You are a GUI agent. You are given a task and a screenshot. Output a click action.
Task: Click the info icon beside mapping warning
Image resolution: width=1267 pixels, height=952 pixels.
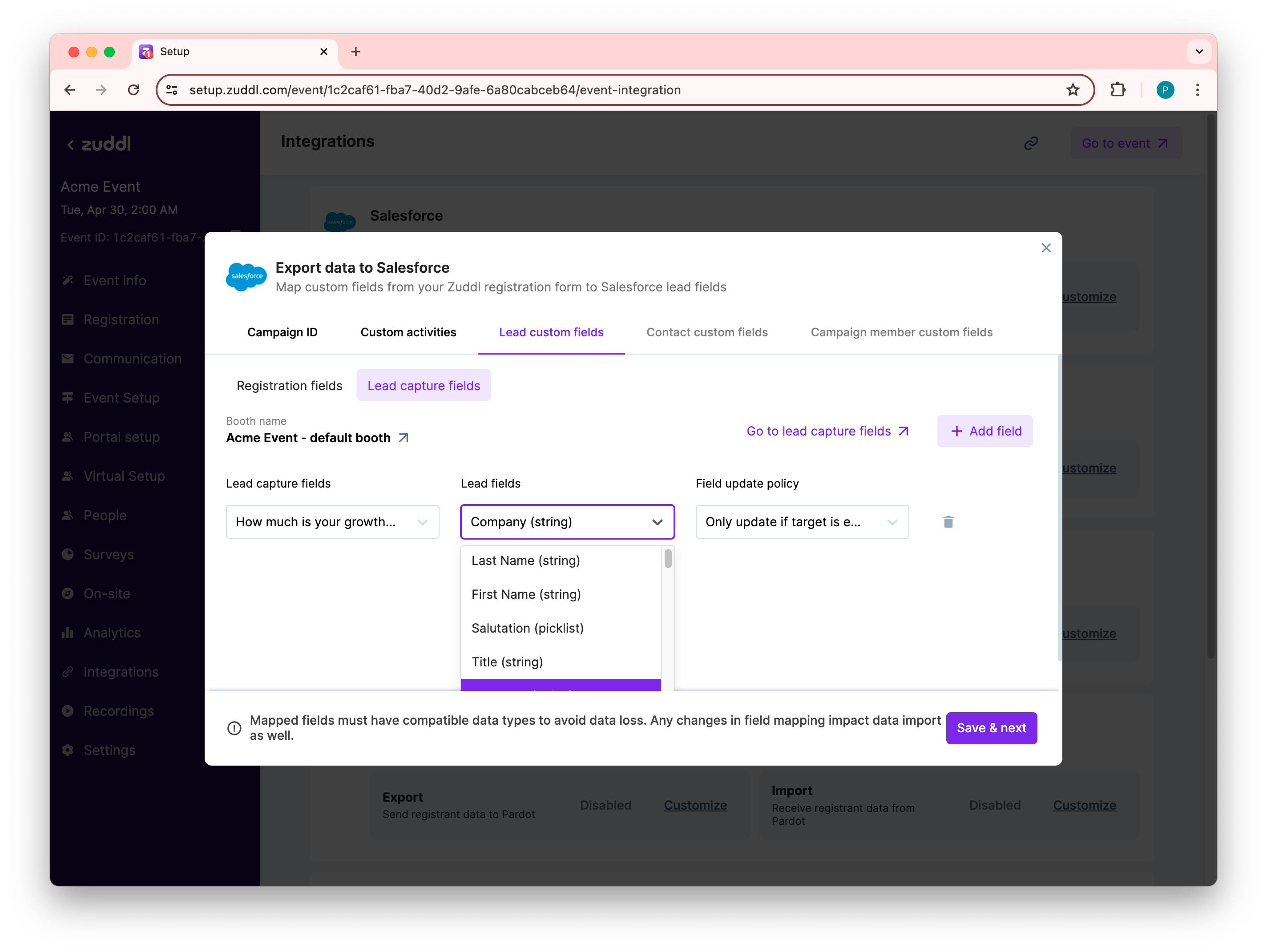coord(234,728)
